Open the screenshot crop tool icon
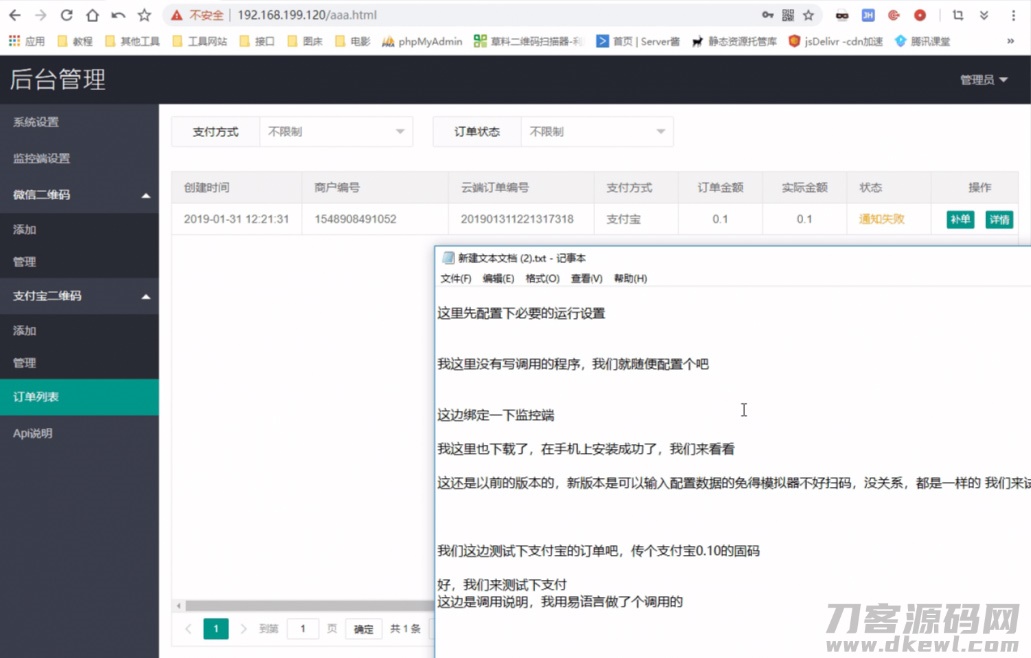 click(x=956, y=15)
